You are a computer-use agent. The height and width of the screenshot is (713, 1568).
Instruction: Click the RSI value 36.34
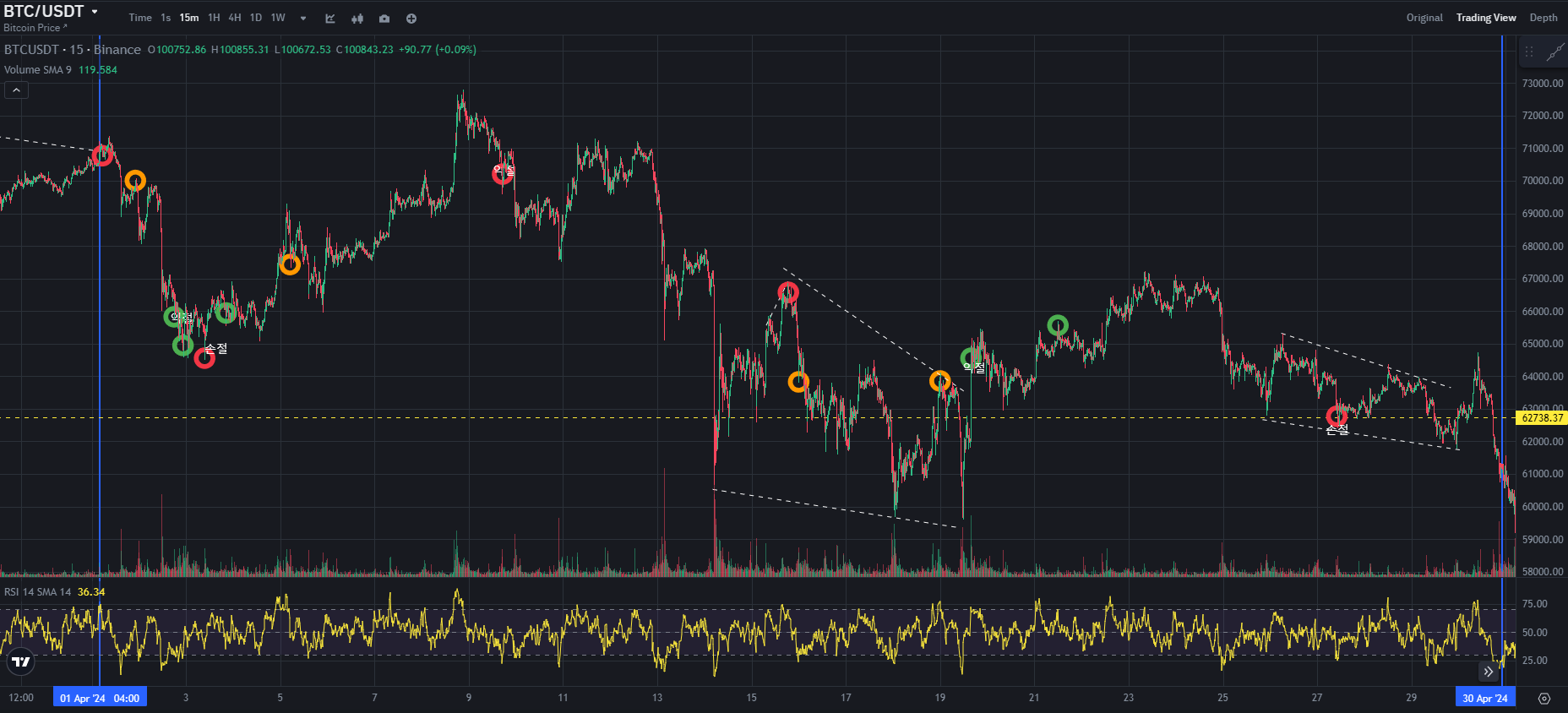pos(91,592)
